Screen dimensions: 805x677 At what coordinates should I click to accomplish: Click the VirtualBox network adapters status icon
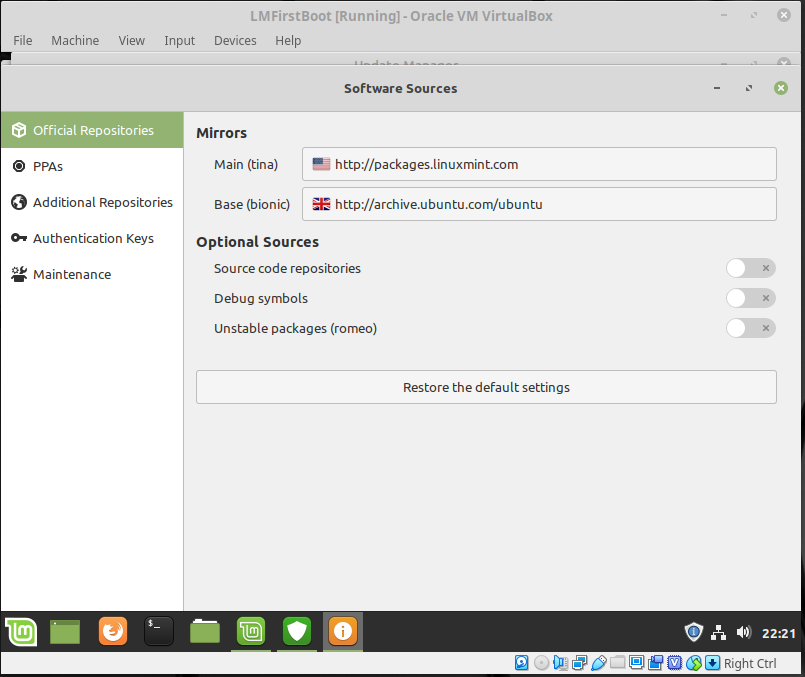pos(580,663)
